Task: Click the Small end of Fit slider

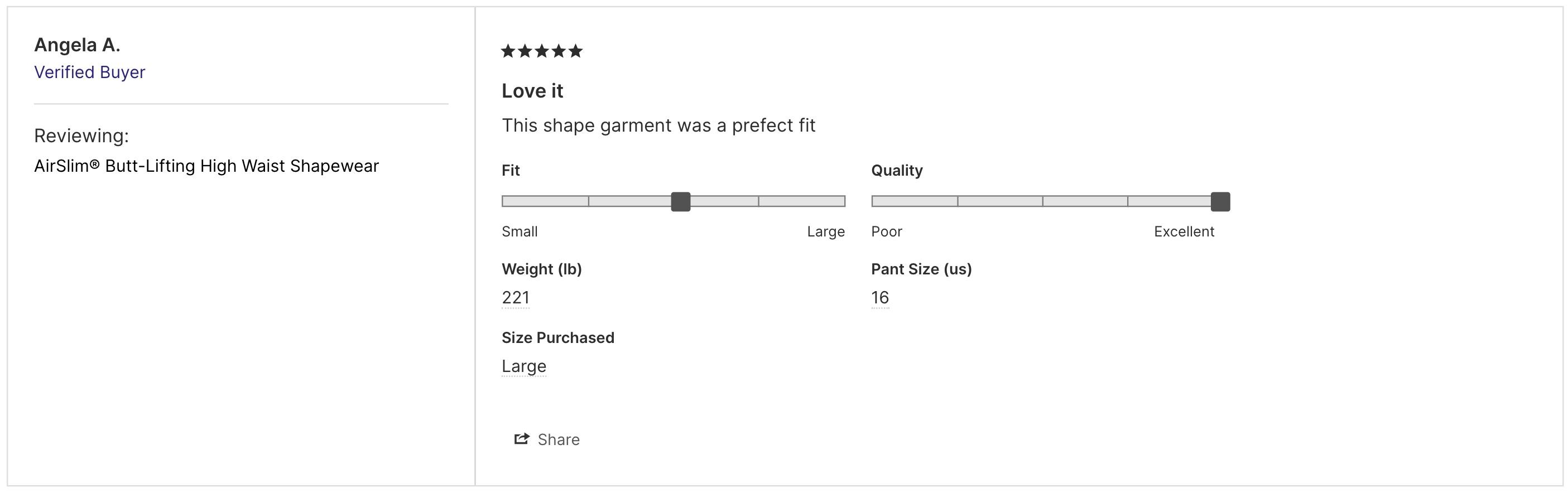Action: click(519, 231)
